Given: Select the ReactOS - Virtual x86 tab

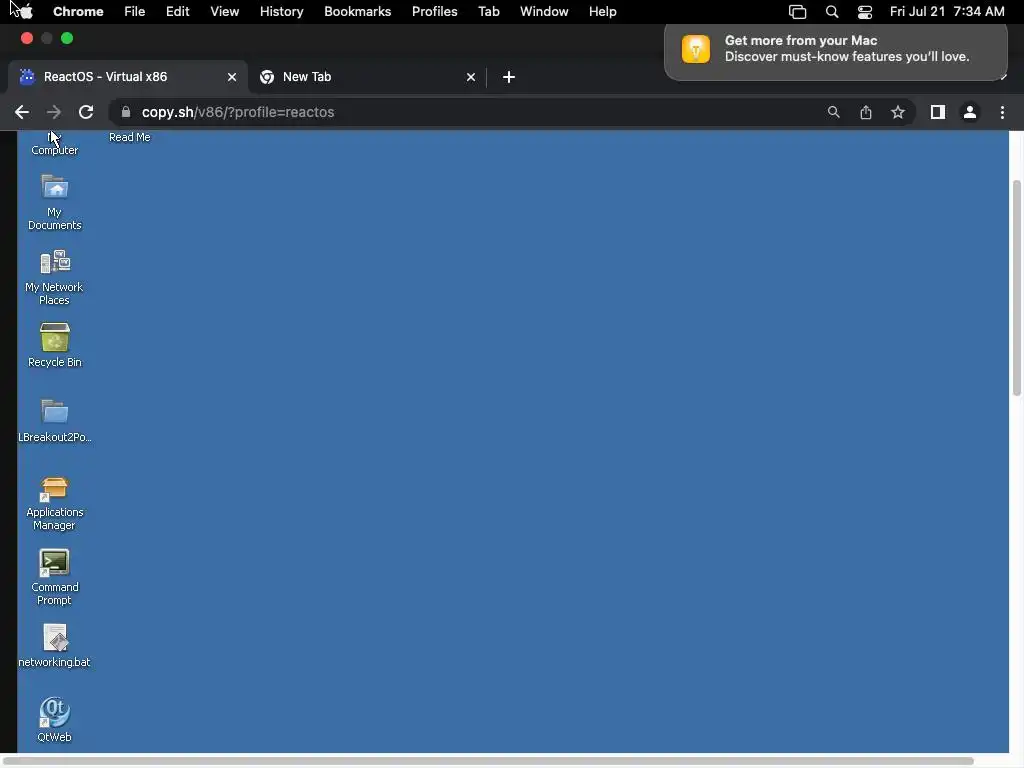Looking at the screenshot, I should (127, 77).
